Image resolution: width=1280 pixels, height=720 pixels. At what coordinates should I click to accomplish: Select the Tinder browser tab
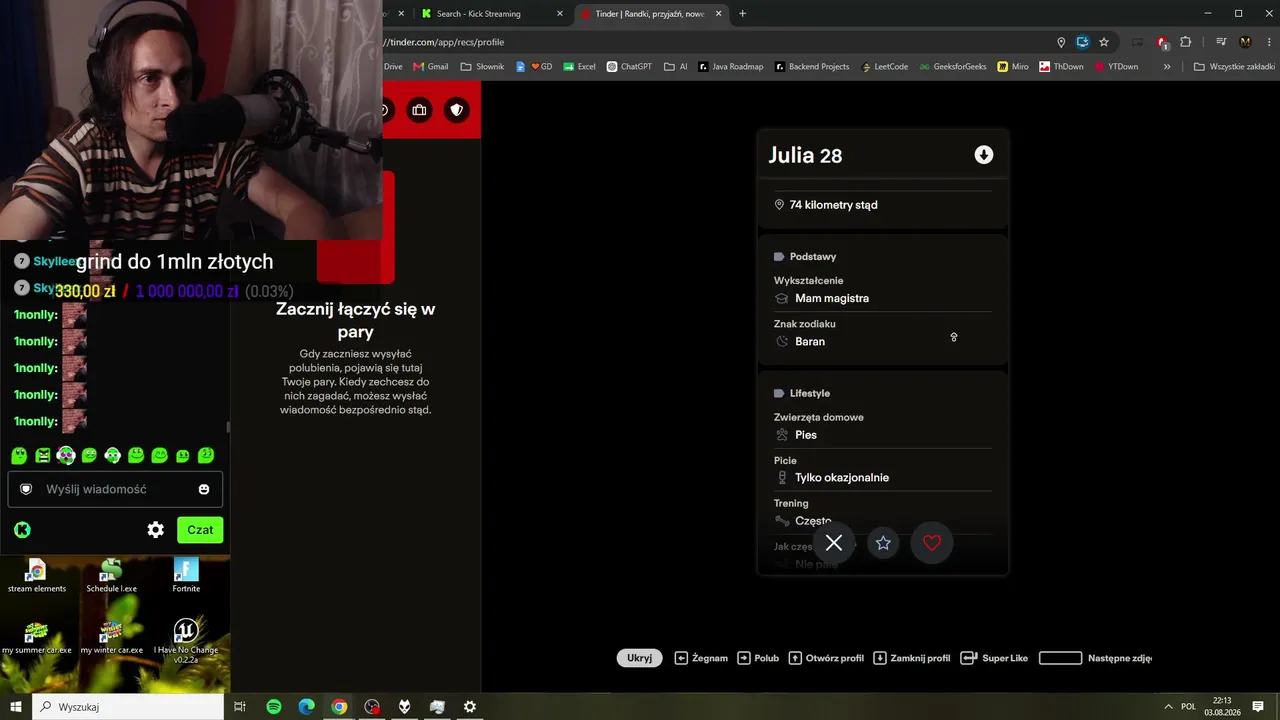650,14
